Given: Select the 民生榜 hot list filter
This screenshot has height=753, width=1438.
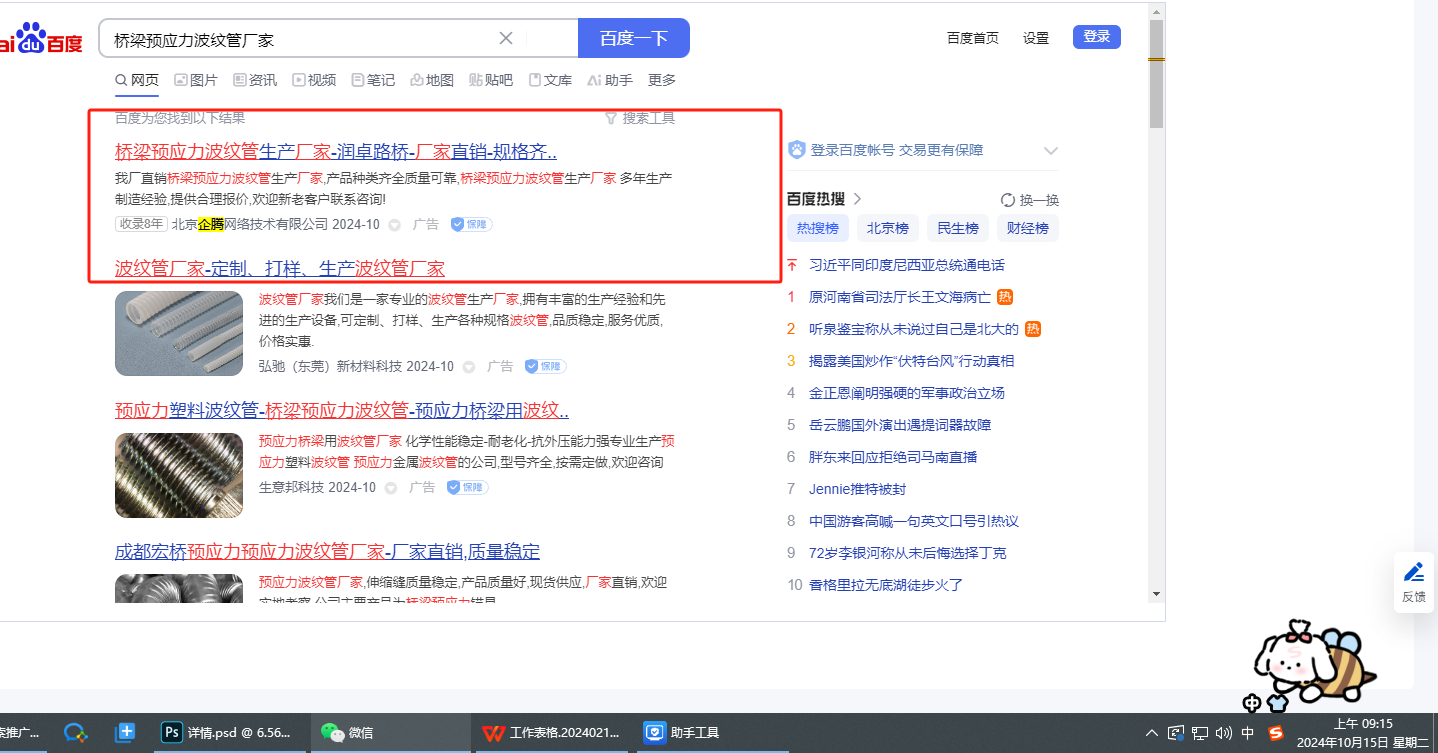Looking at the screenshot, I should pyautogui.click(x=957, y=228).
